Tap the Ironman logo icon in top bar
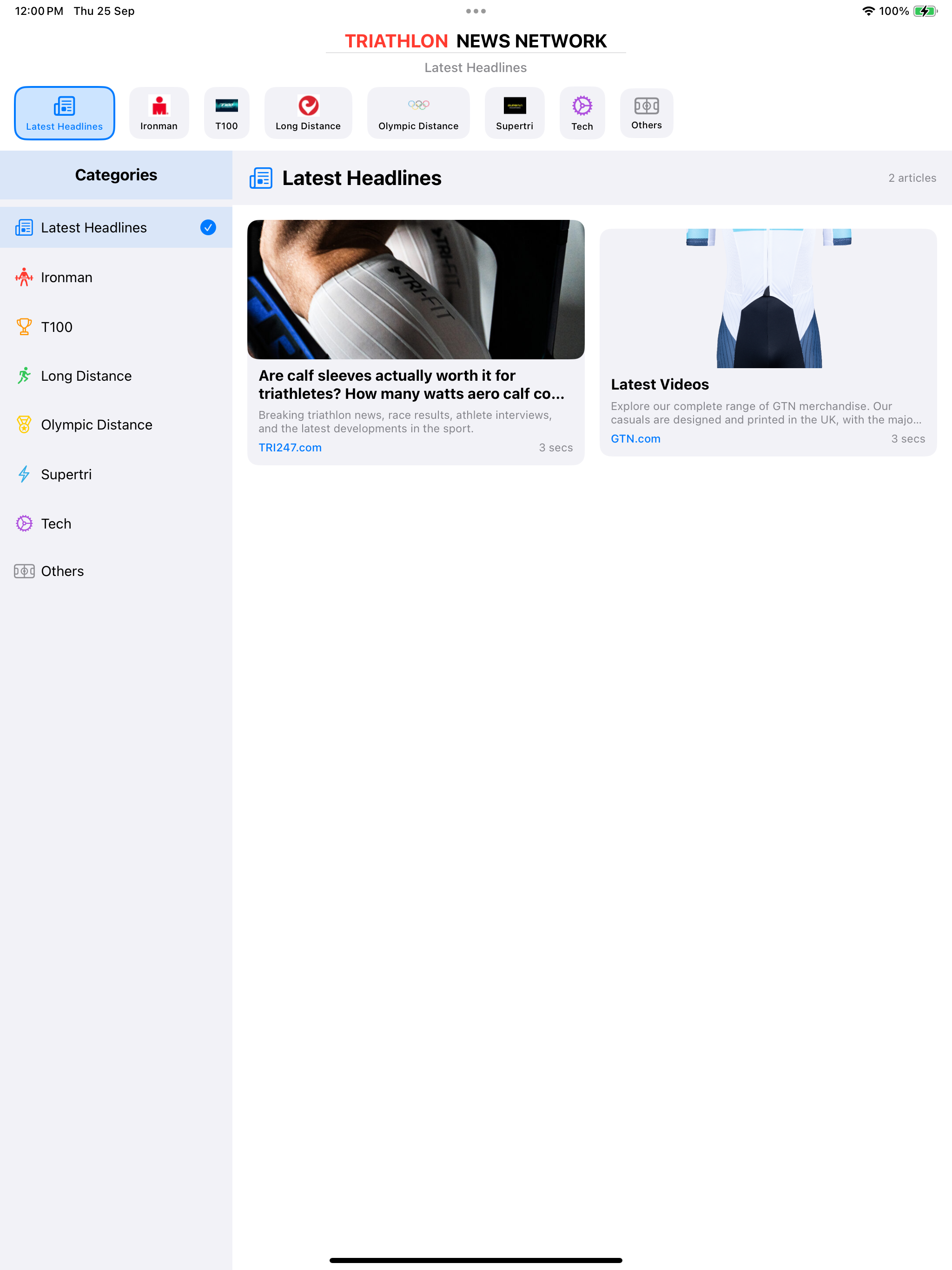 [159, 106]
